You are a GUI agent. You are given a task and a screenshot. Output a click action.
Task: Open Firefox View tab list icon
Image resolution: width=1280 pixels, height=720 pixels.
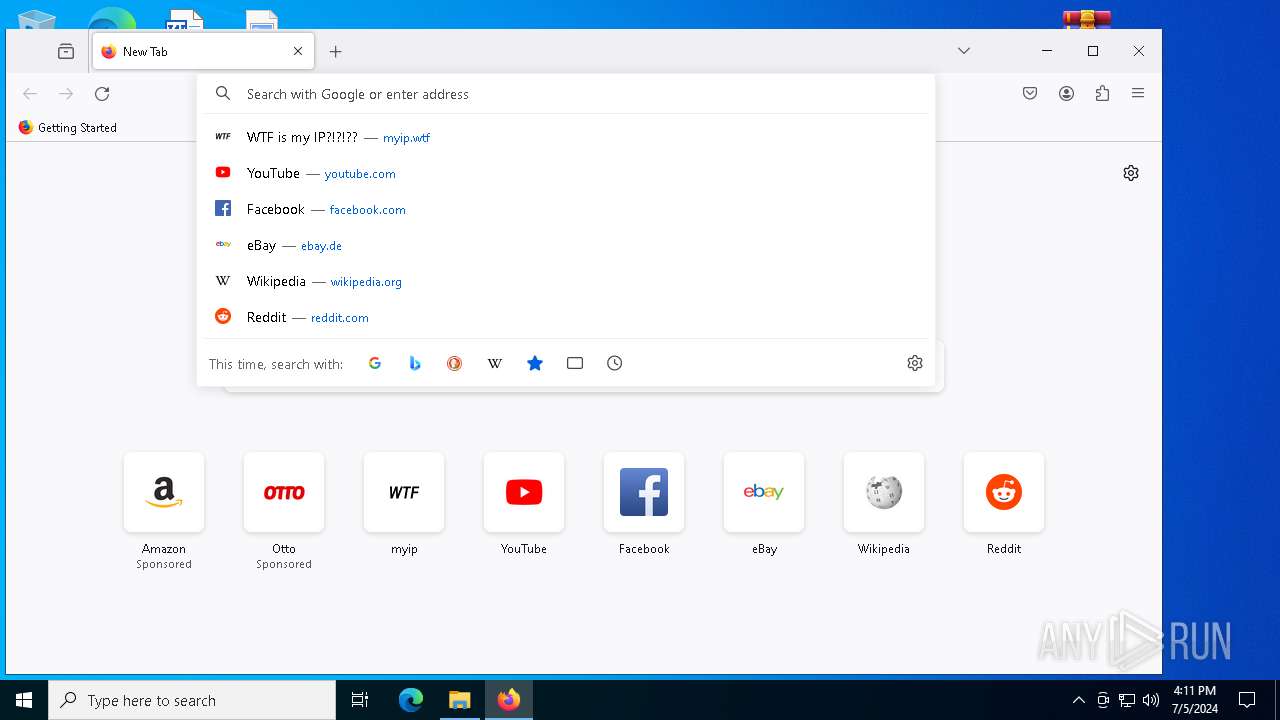point(66,51)
